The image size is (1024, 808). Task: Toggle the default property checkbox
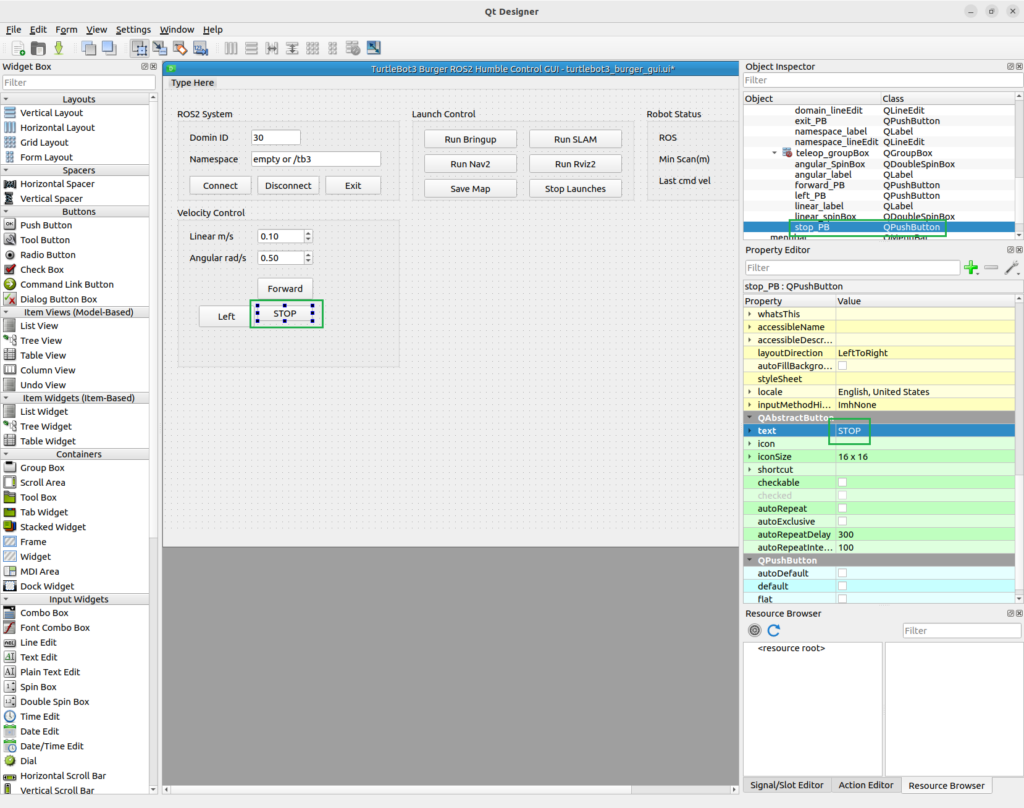pos(842,586)
